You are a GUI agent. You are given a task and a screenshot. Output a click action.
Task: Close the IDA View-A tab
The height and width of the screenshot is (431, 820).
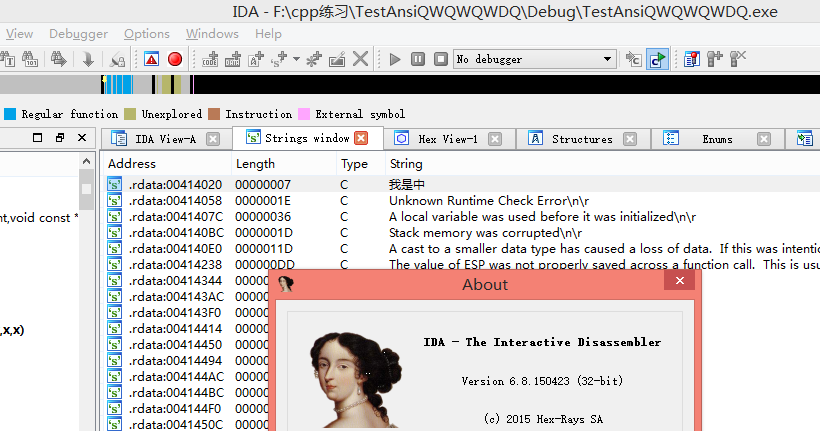point(213,139)
